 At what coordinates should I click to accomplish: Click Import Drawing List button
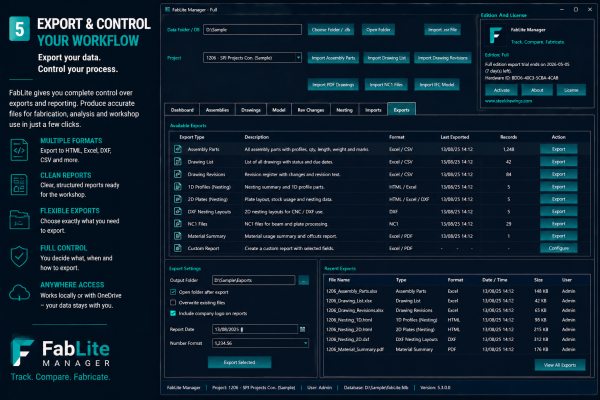(386, 58)
